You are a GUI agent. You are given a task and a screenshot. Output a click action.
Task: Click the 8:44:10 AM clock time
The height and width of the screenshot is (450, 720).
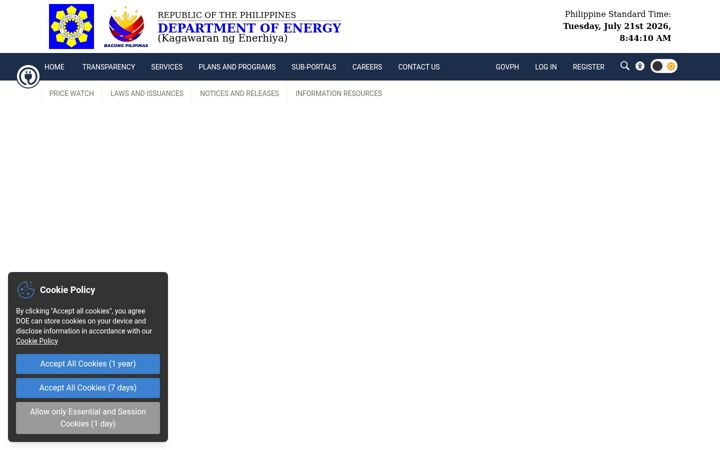(x=645, y=38)
